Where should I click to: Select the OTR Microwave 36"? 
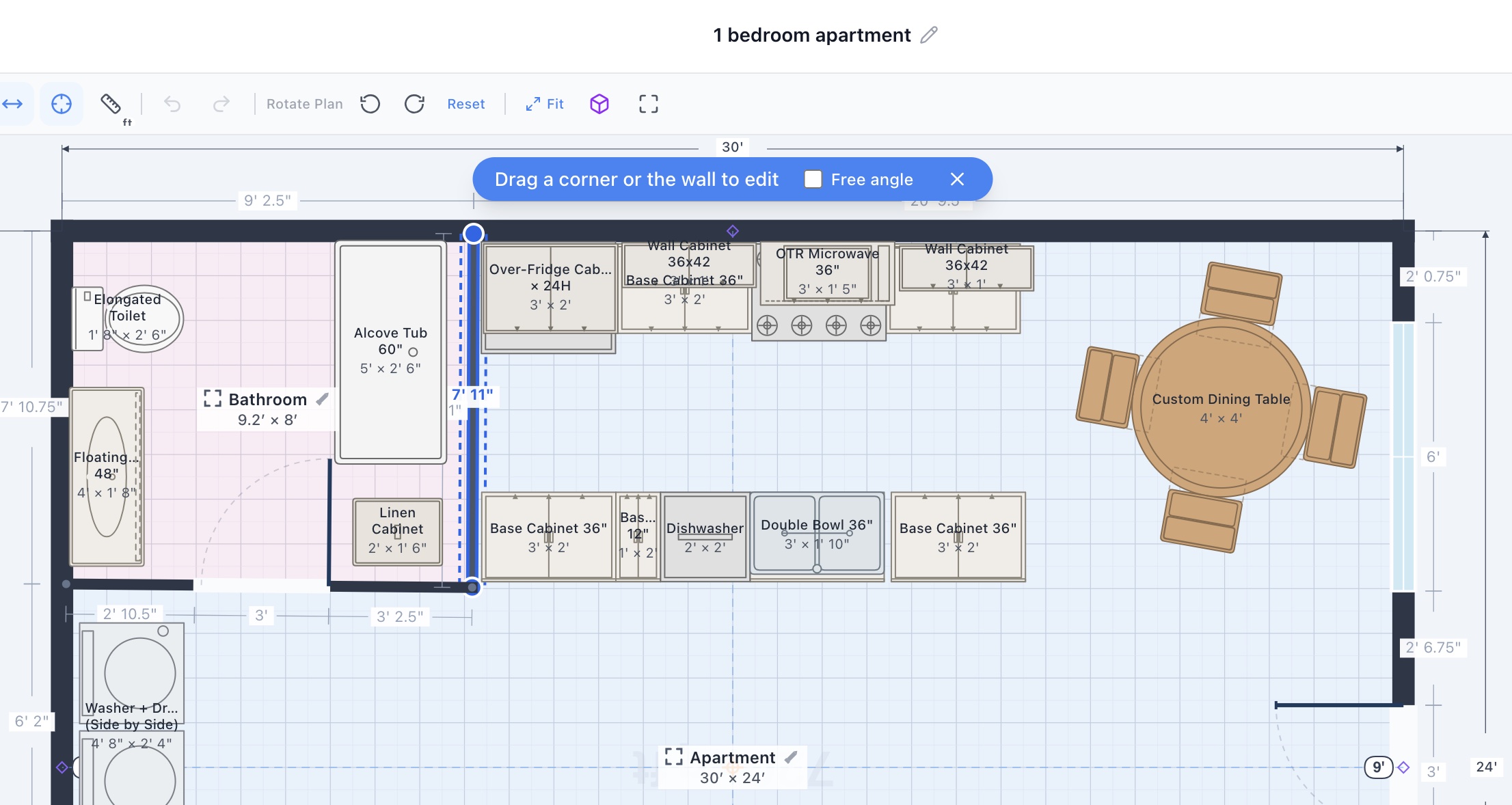tap(826, 273)
